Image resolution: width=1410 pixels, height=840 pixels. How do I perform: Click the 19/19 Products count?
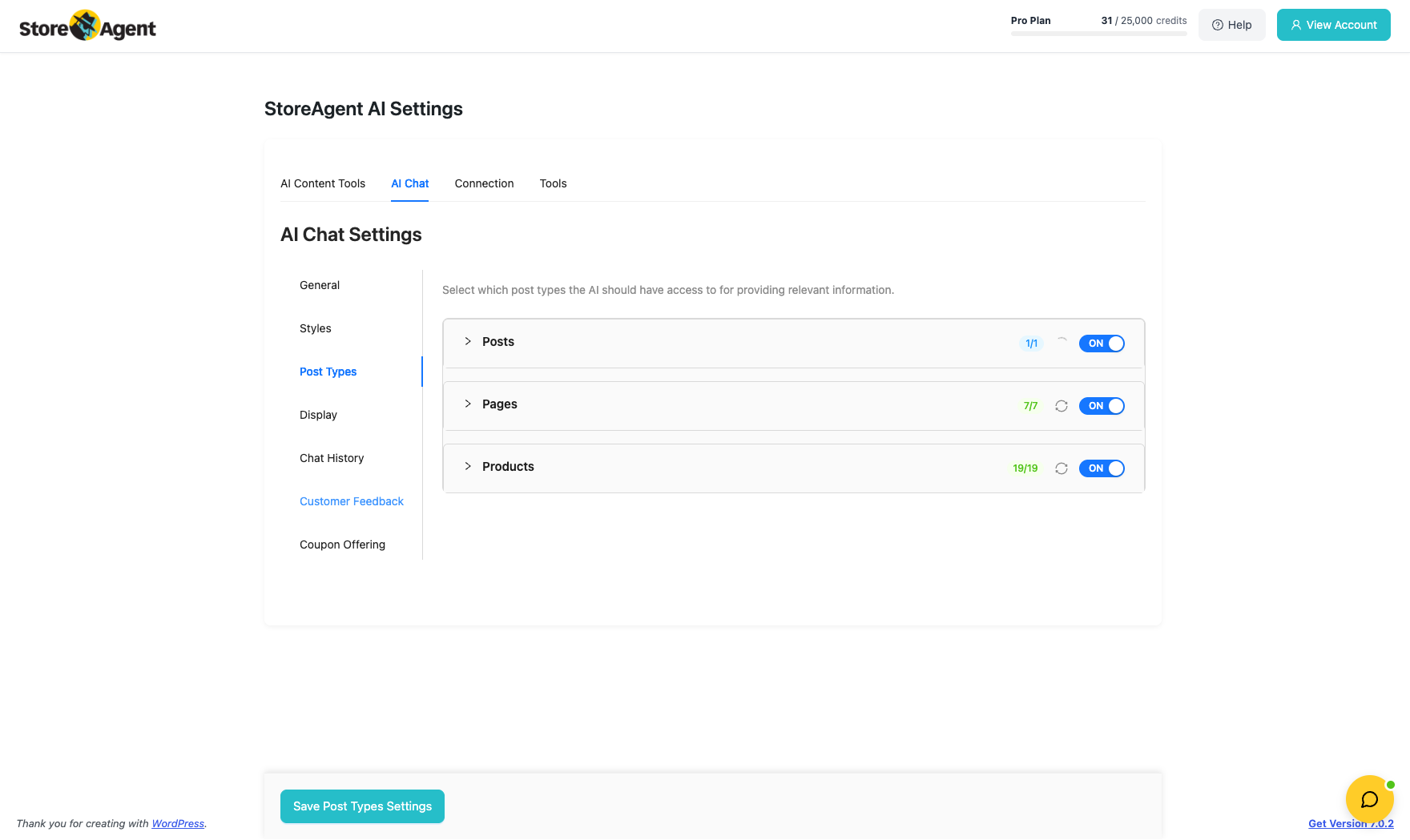[1025, 468]
